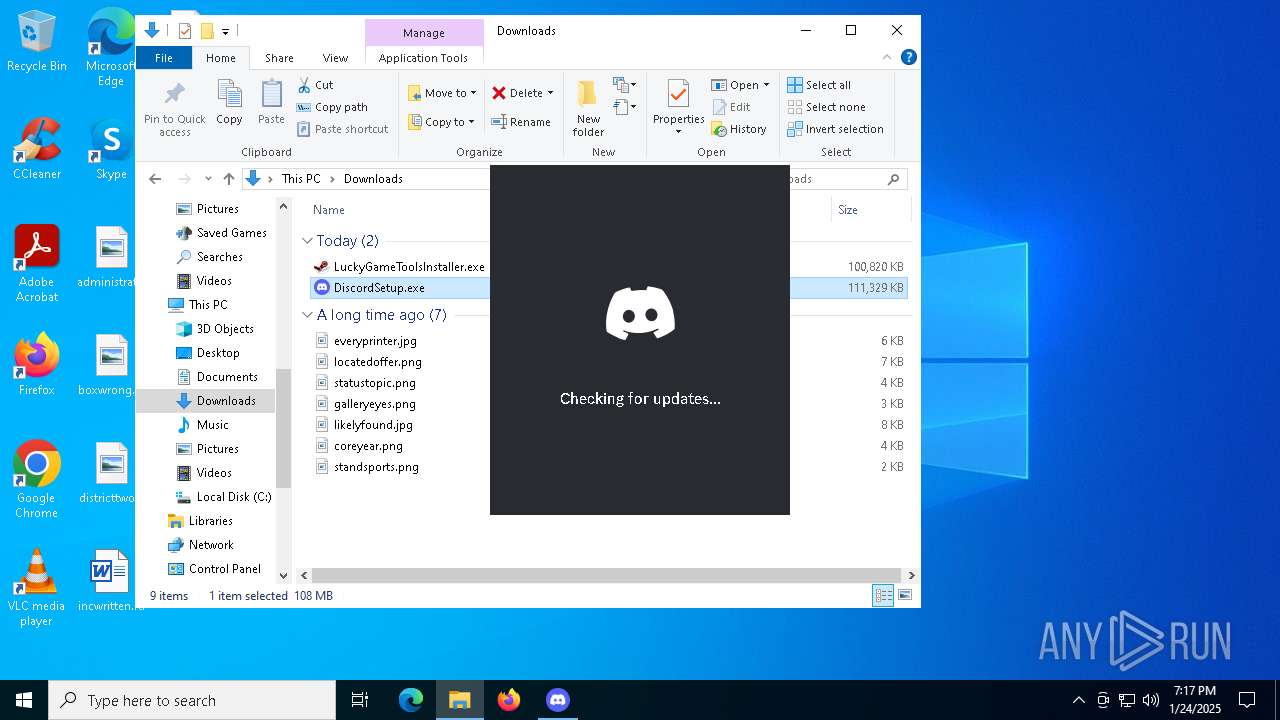
Task: Show file History
Action: (739, 129)
